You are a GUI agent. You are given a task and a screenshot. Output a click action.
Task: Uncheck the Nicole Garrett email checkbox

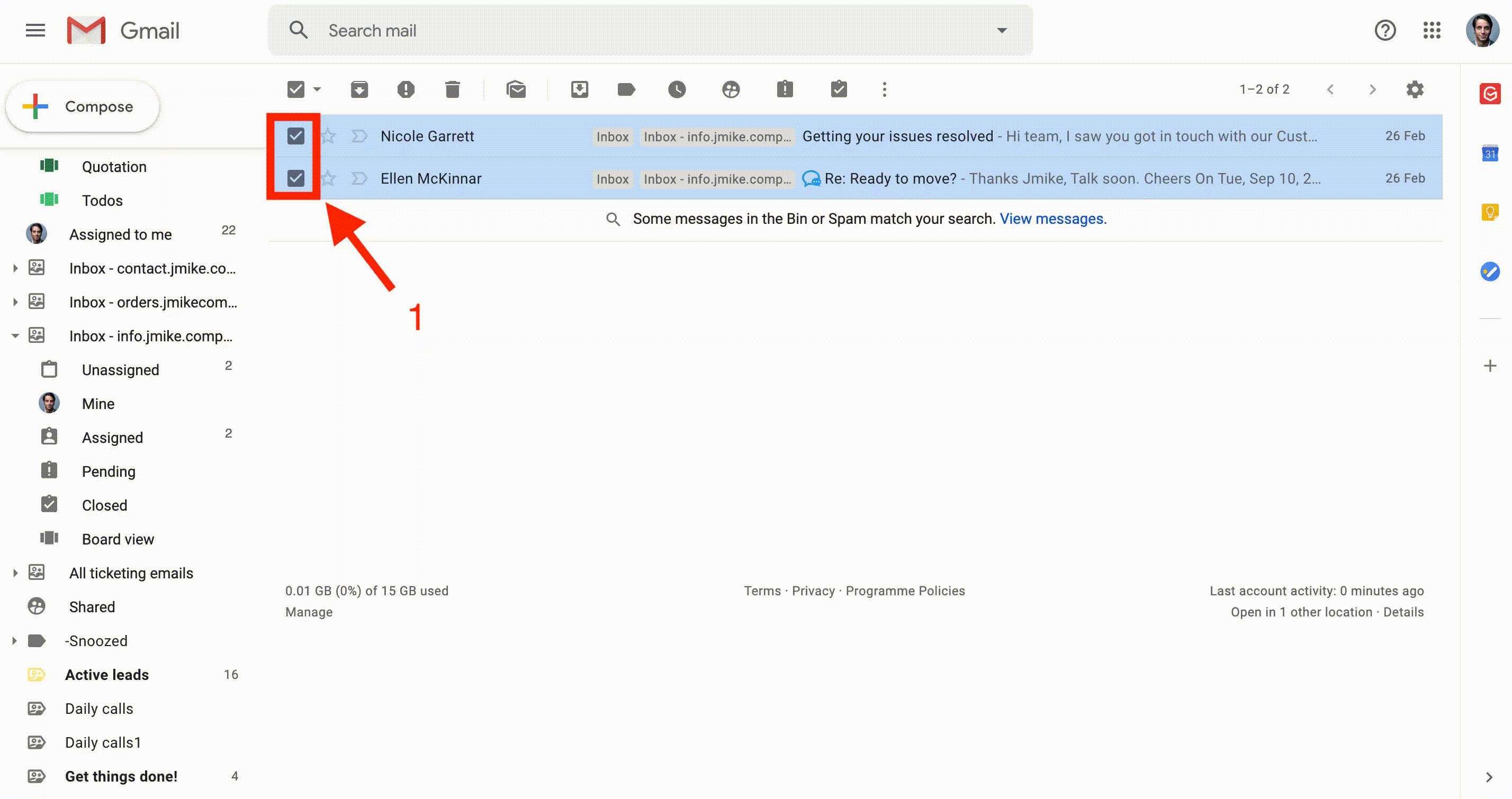(296, 136)
